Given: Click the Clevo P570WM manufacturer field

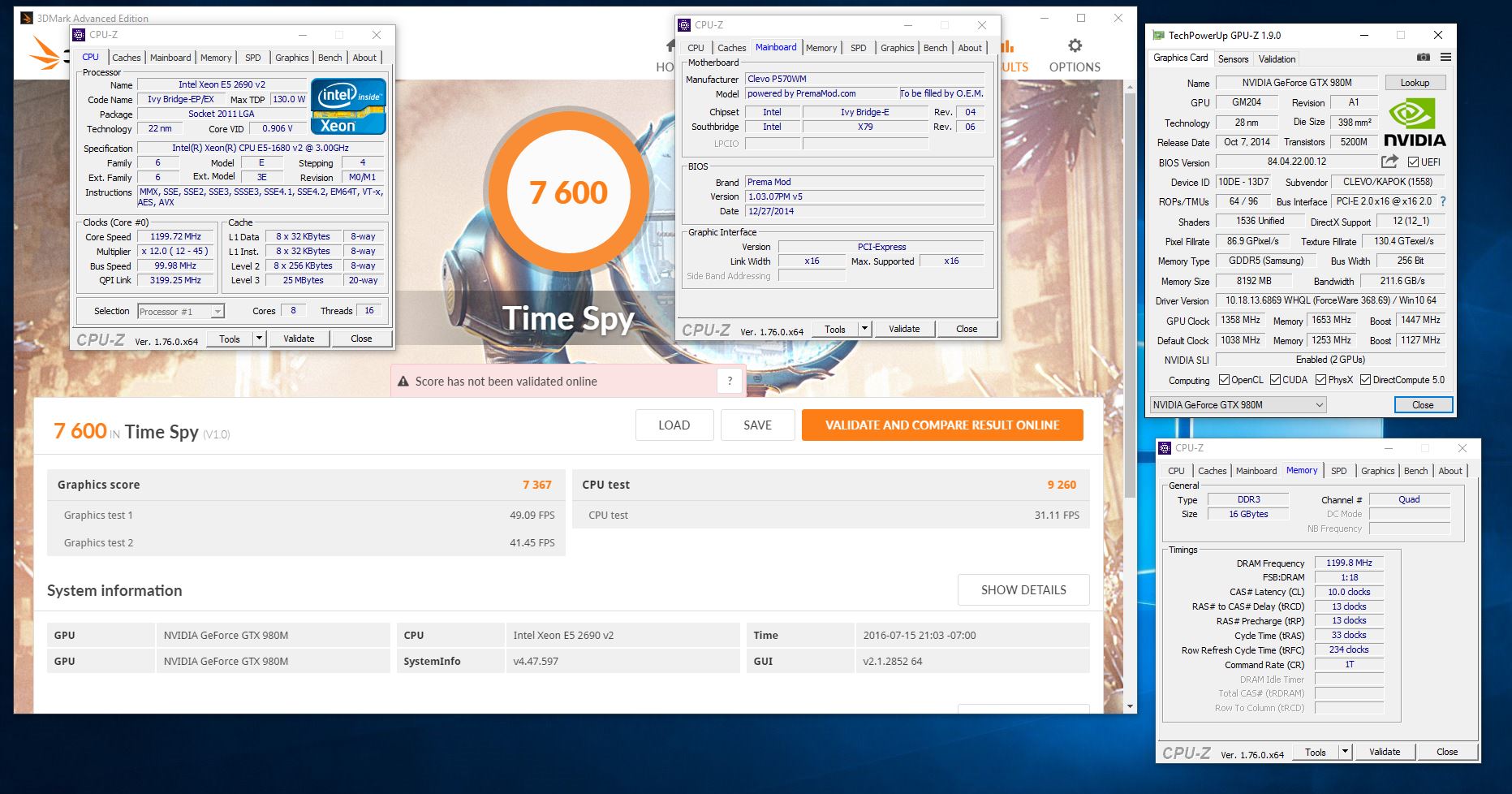Looking at the screenshot, I should (864, 79).
